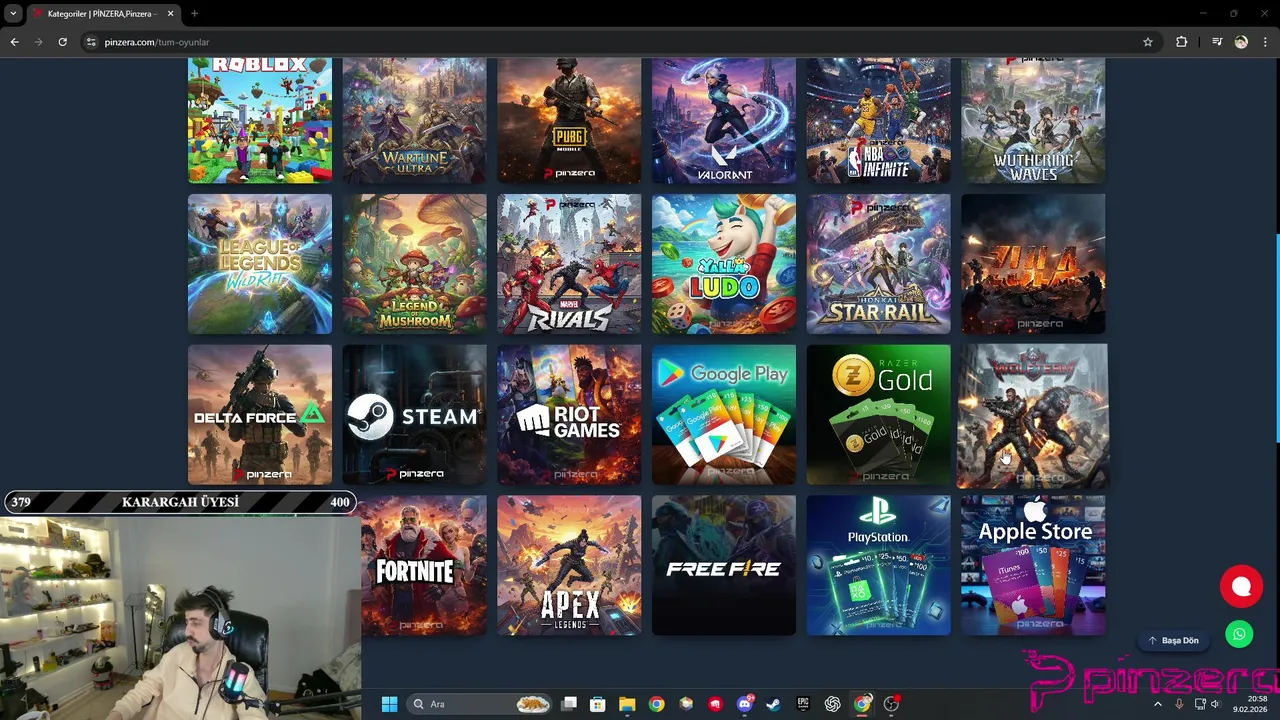Open the Wuthering Waves card

[1033, 120]
